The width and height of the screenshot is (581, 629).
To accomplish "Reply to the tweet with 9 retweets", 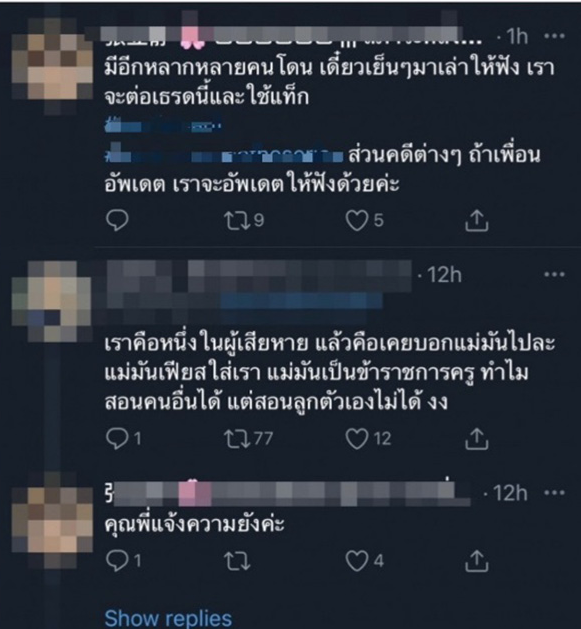I will click(x=117, y=220).
